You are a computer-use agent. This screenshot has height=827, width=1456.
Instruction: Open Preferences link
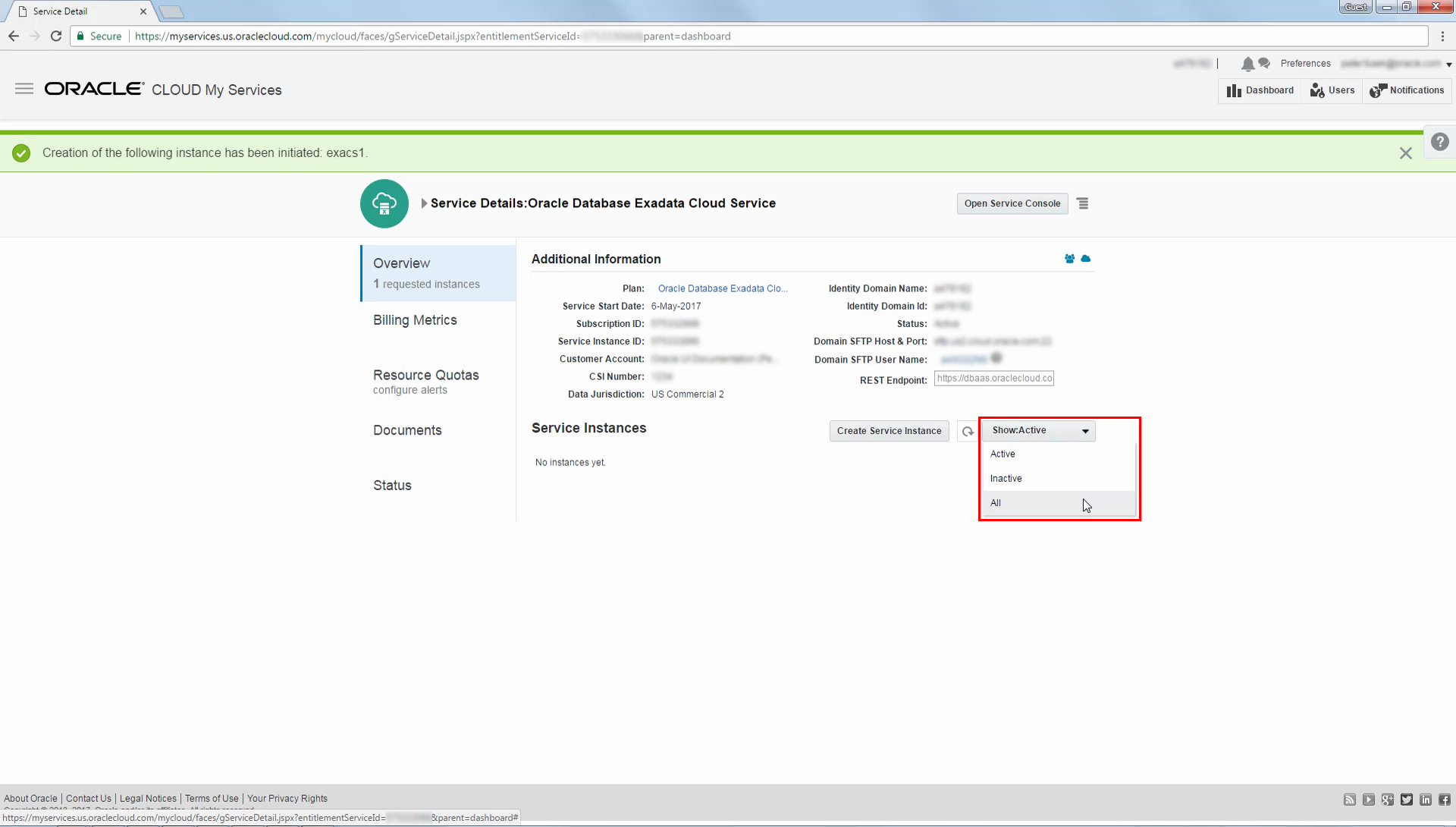coord(1305,64)
